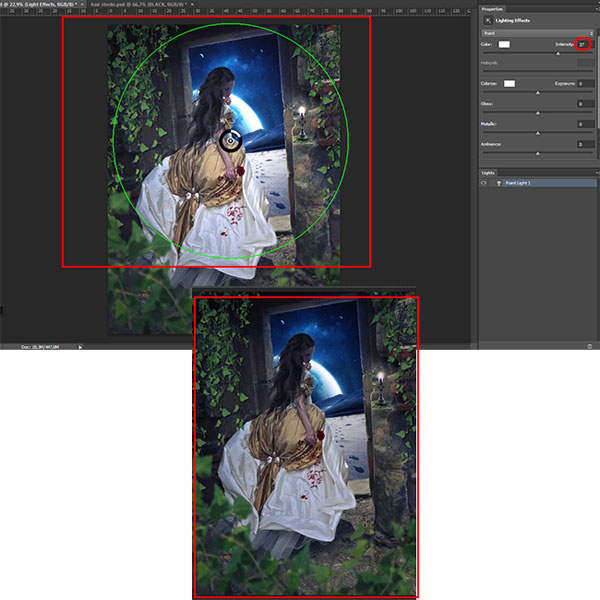This screenshot has width=600, height=600.
Task: Click the Doc size status text
Action: 40,347
